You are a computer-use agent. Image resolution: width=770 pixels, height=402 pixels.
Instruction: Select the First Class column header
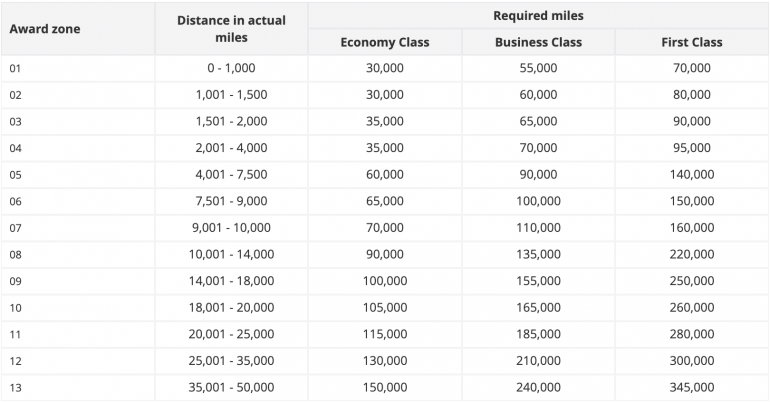point(692,42)
